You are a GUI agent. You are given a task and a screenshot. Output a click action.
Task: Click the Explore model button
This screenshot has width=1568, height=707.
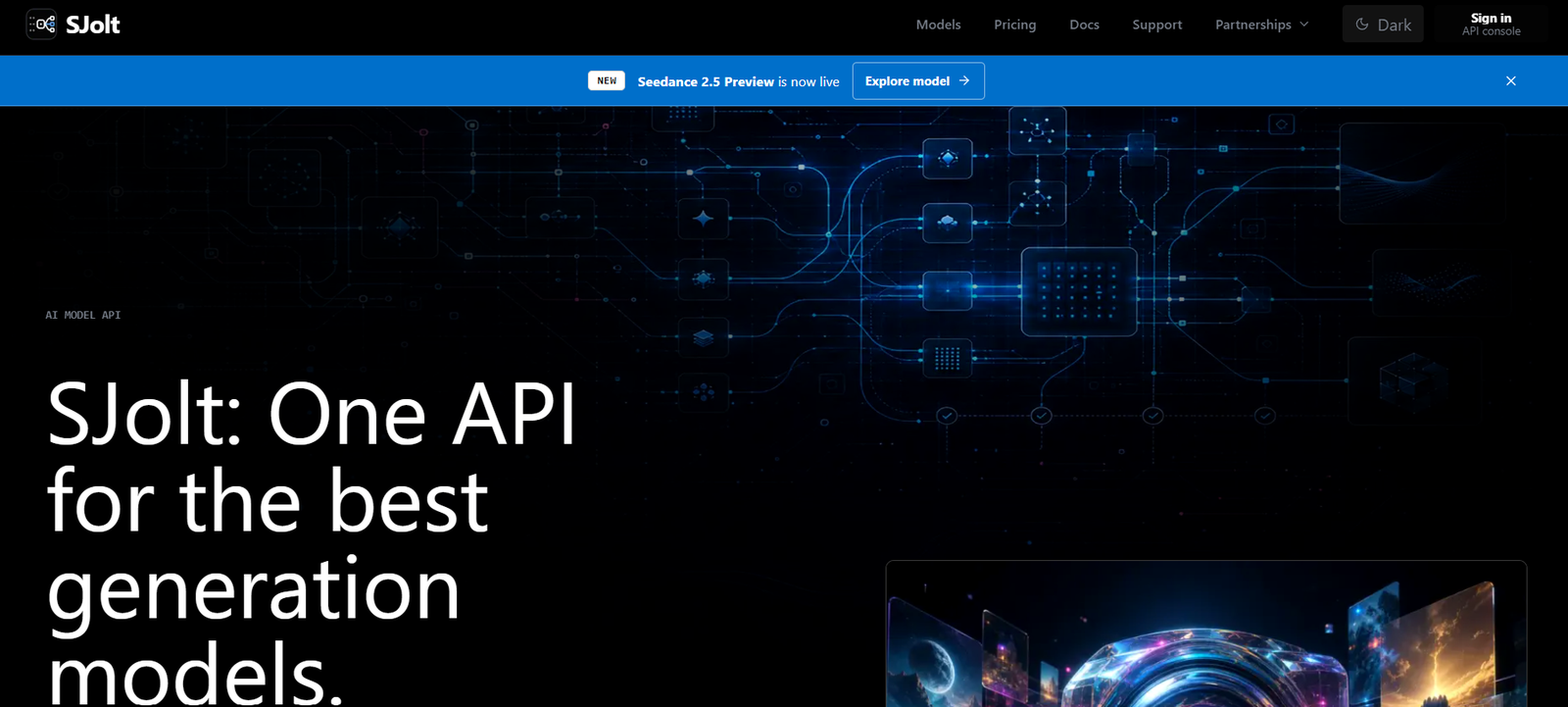click(918, 80)
